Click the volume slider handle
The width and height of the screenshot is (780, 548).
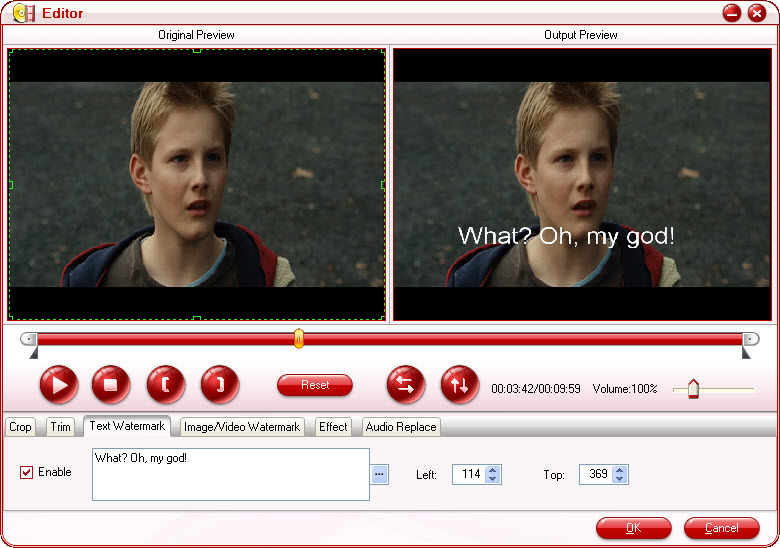point(693,389)
